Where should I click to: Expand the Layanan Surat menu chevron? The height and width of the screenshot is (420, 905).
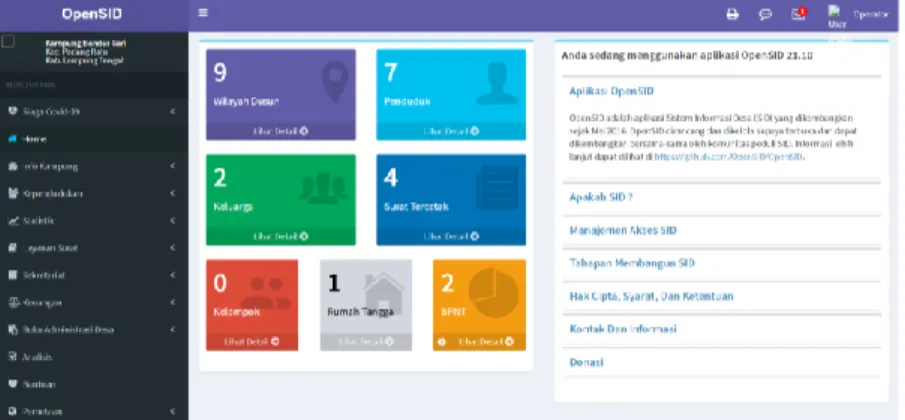(173, 248)
